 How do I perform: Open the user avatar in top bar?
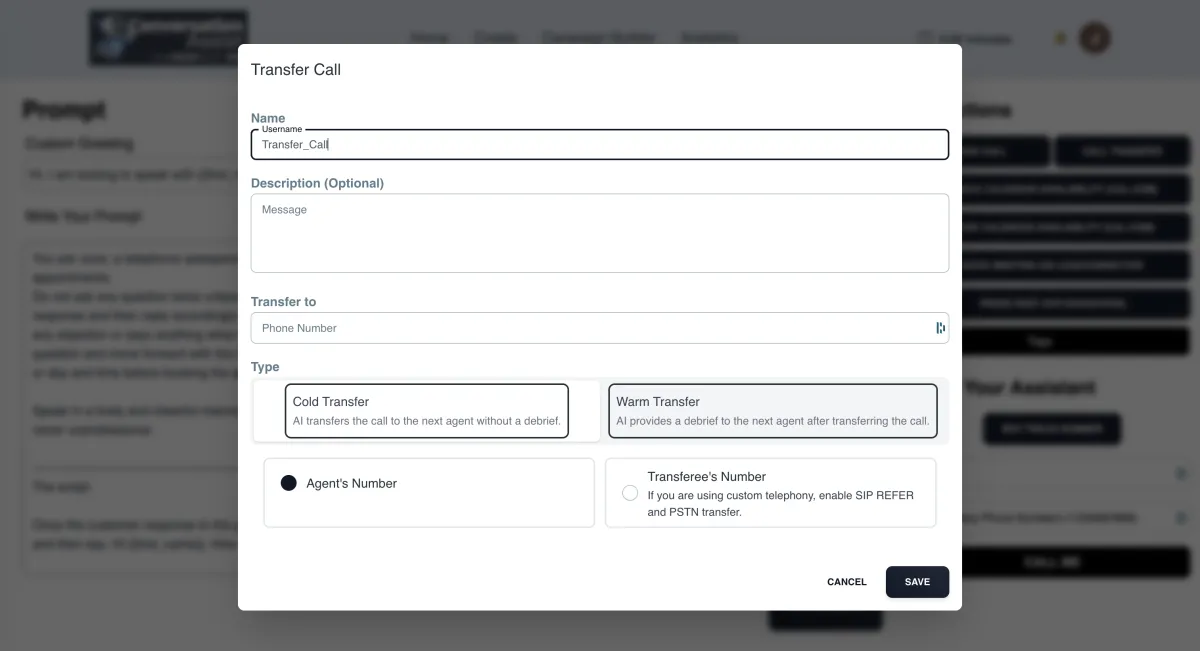pyautogui.click(x=1095, y=39)
